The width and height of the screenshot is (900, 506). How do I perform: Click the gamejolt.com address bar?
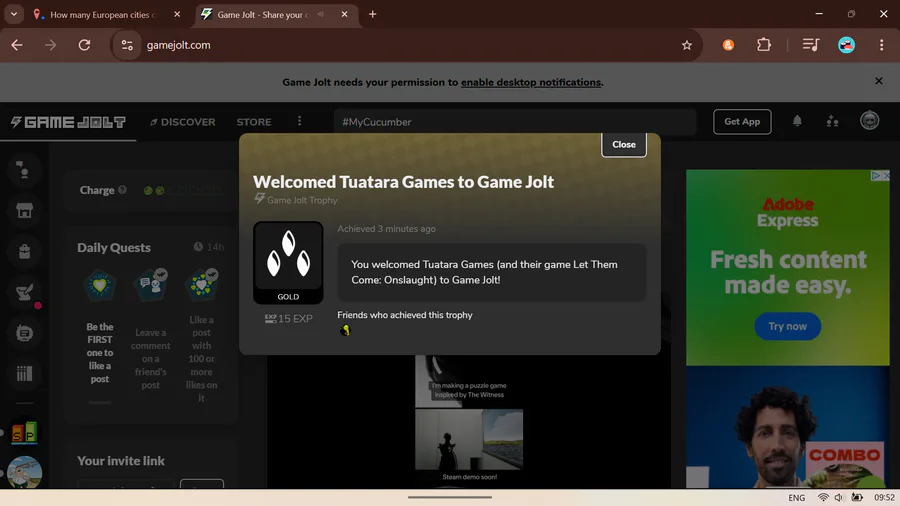click(406, 45)
